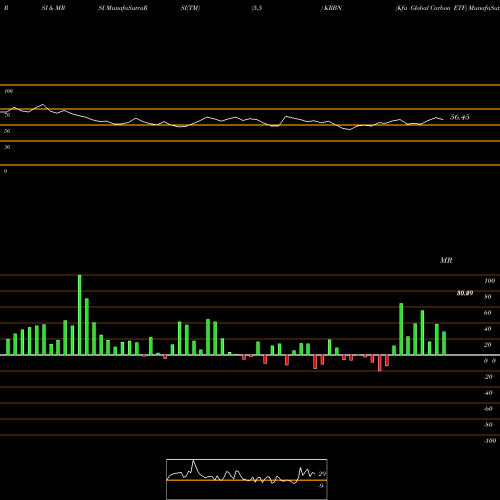Click the RSI axis label 30
The height and width of the screenshot is (500, 500).
[7, 147]
